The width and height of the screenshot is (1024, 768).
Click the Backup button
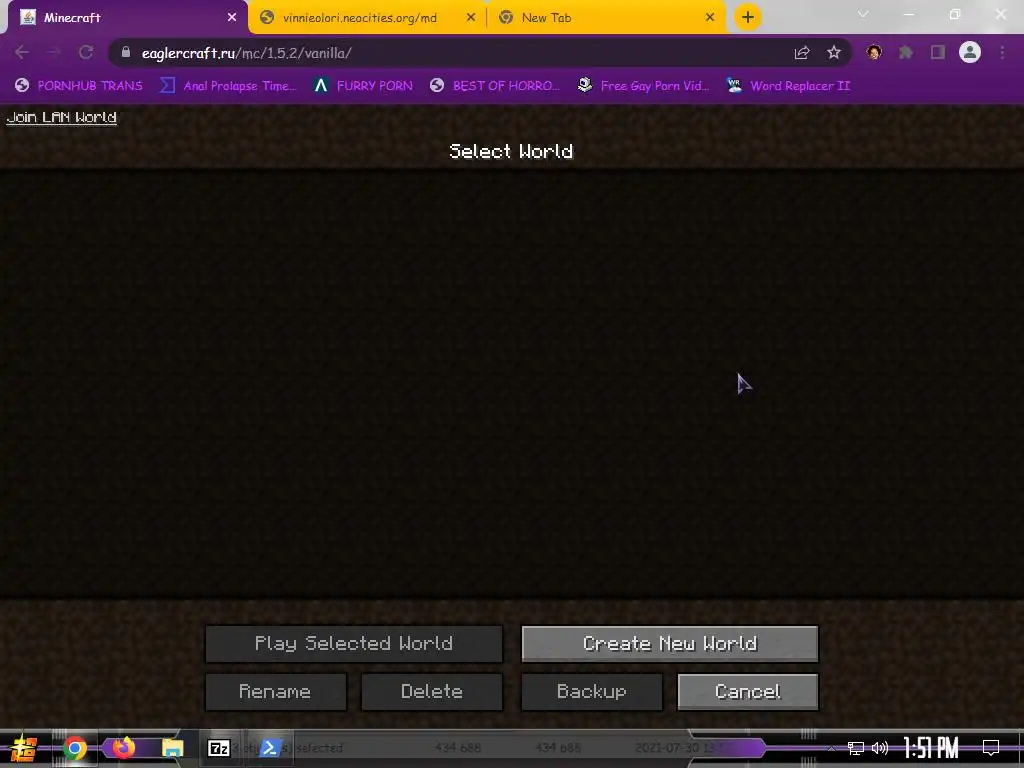coord(592,692)
